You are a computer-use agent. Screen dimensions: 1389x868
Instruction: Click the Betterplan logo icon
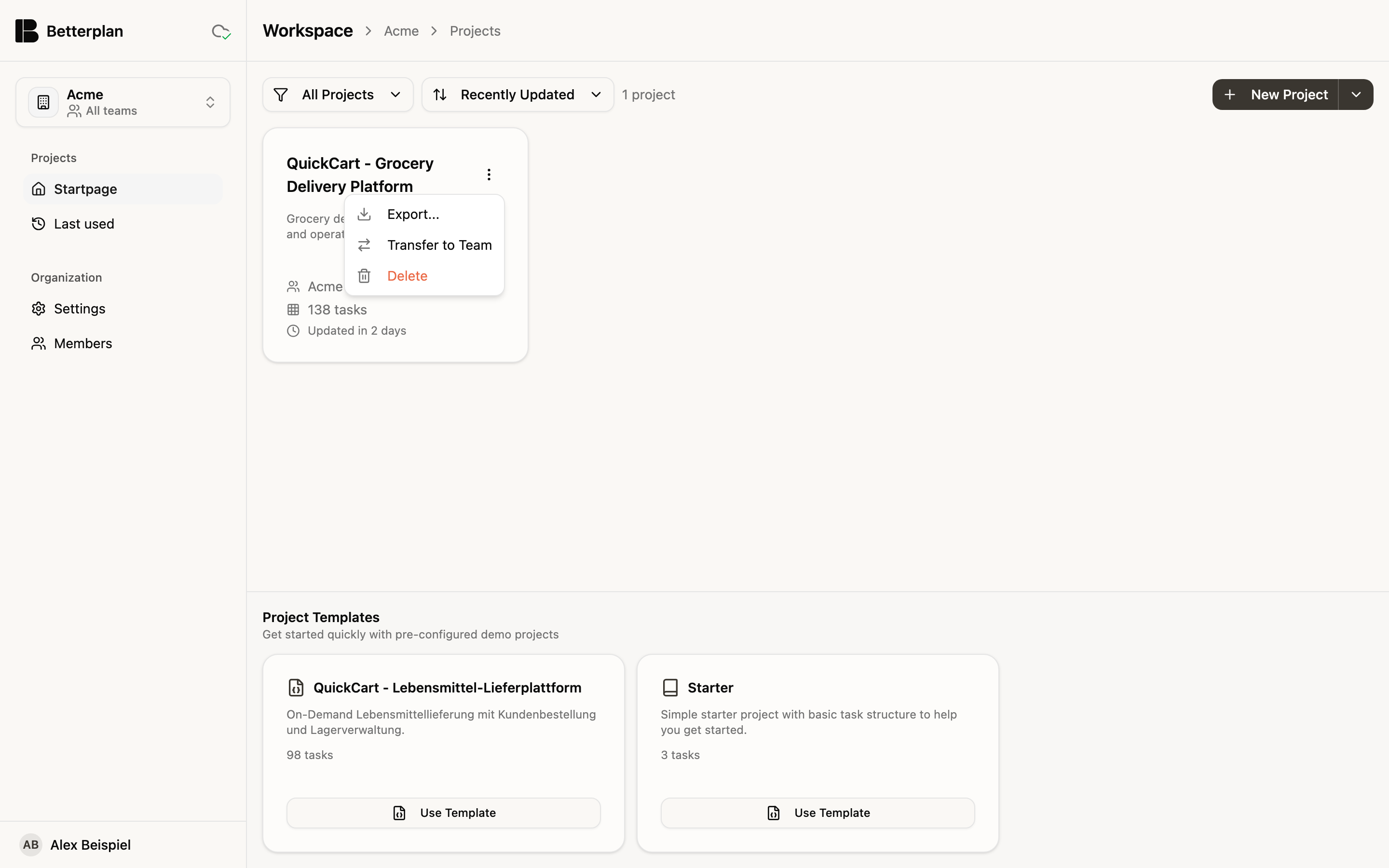point(27,31)
